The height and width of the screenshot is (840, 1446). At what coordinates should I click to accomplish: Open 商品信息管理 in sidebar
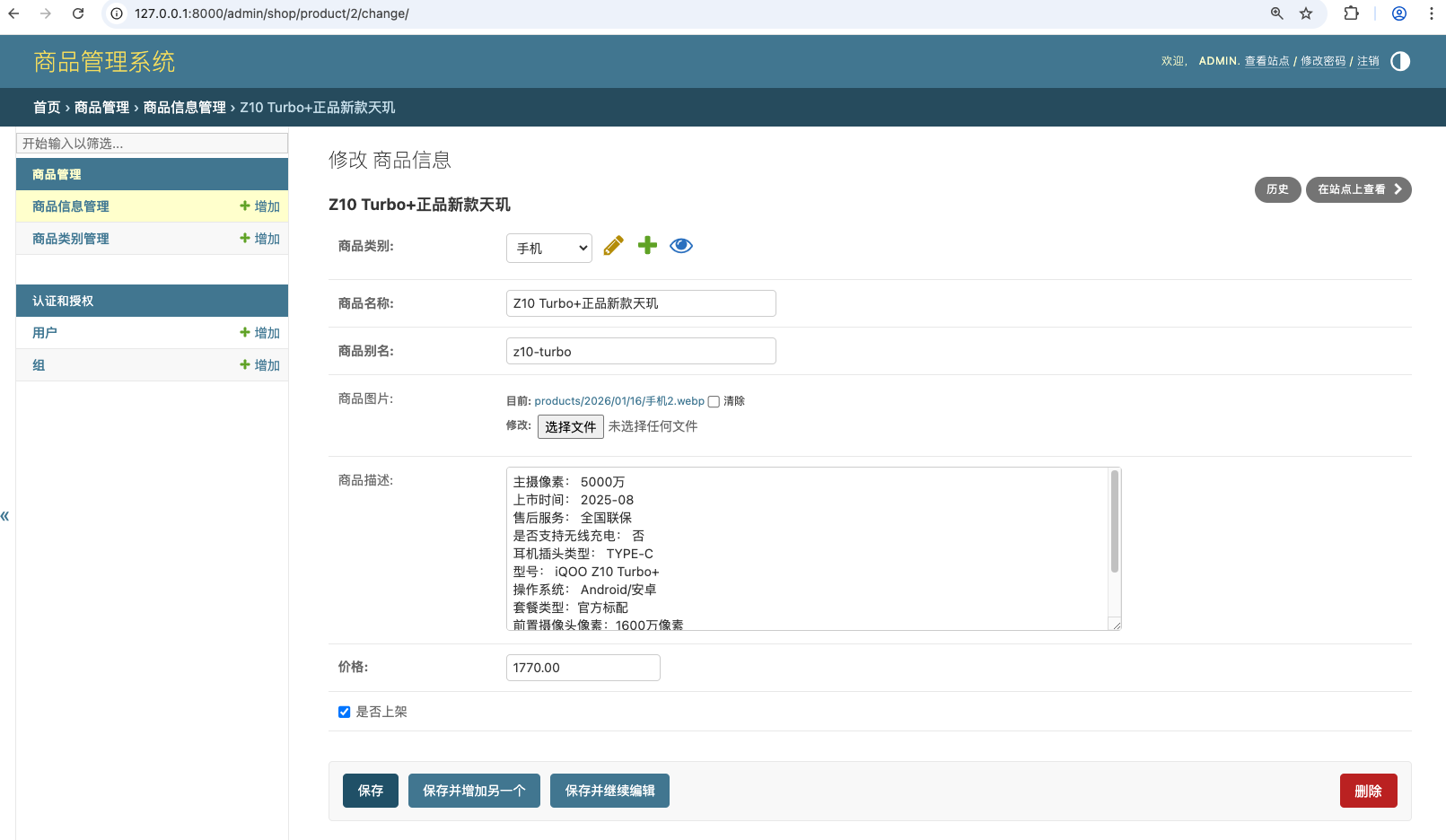71,206
